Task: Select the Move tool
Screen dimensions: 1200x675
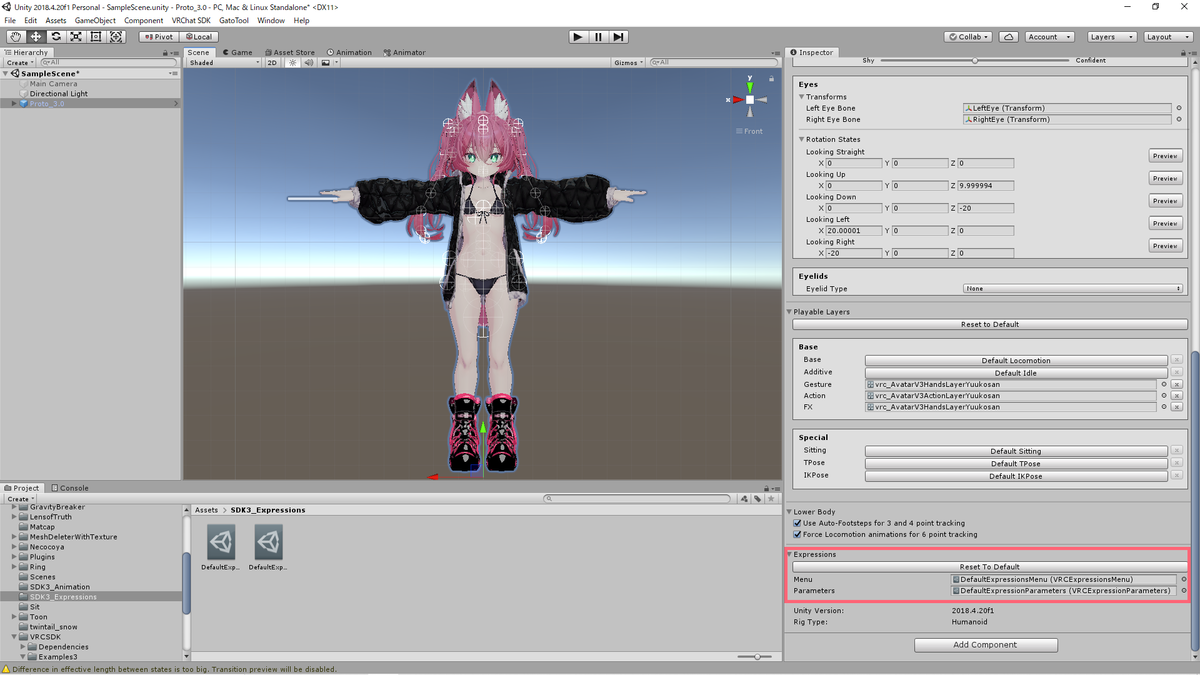Action: click(x=35, y=36)
